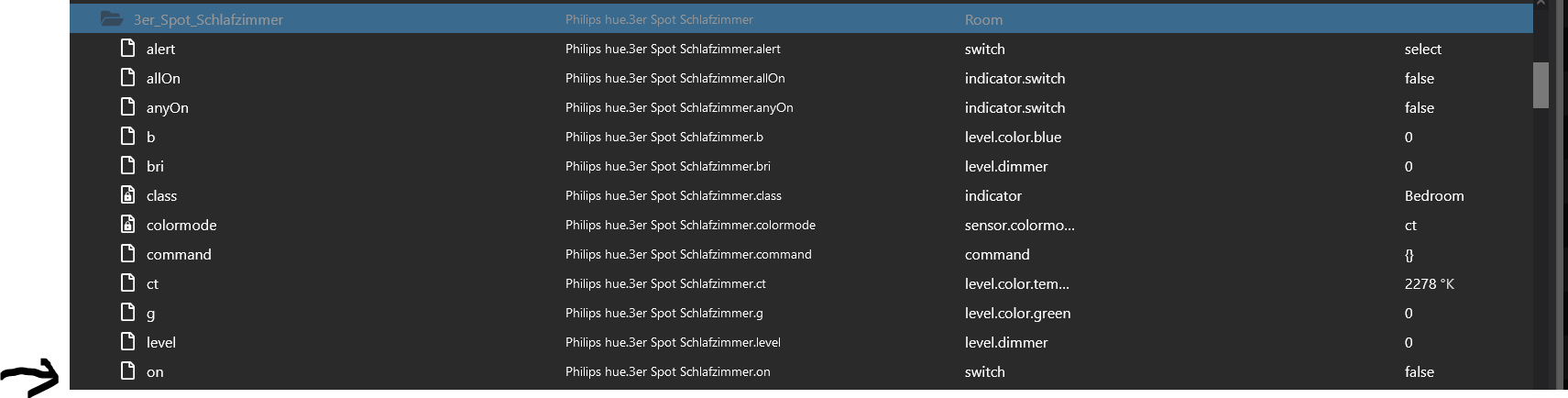Click the level.color.blue role cell
Viewport: 1568px width, 398px height.
click(1013, 137)
